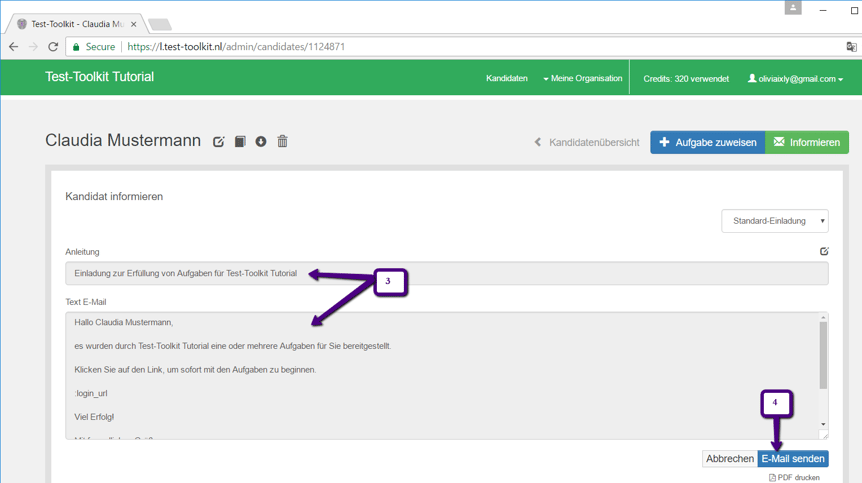Click the Claudia Mustermann page title

[x=123, y=141]
